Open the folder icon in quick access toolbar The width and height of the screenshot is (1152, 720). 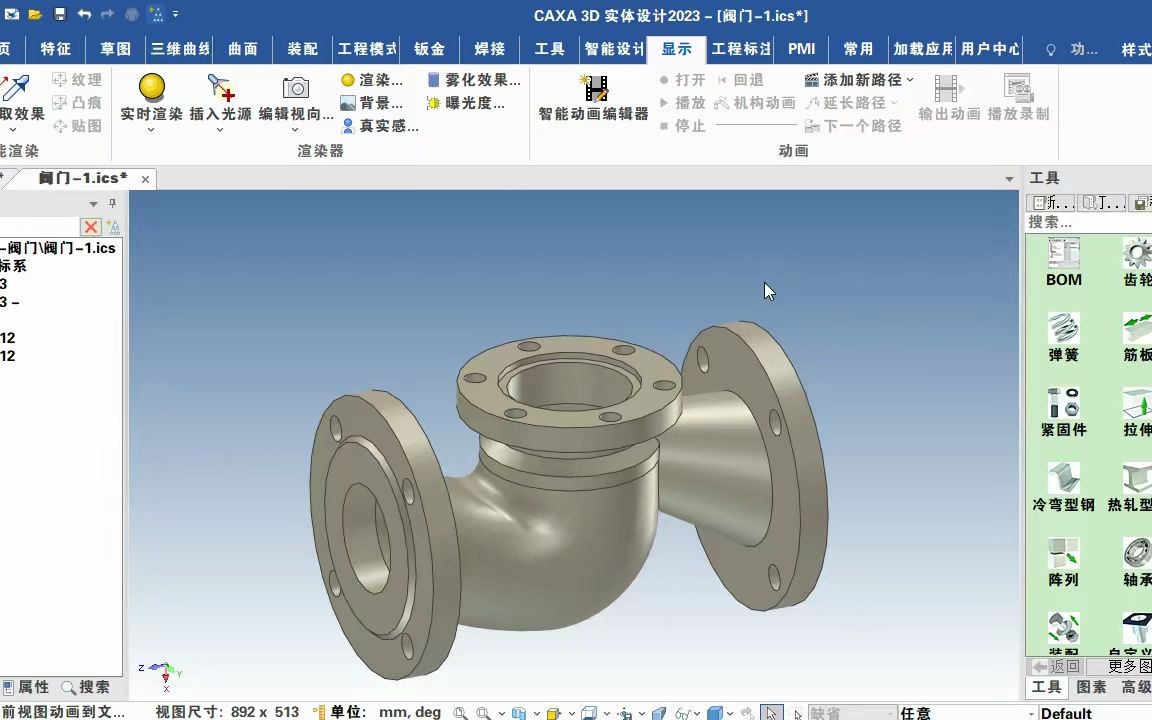pos(35,14)
